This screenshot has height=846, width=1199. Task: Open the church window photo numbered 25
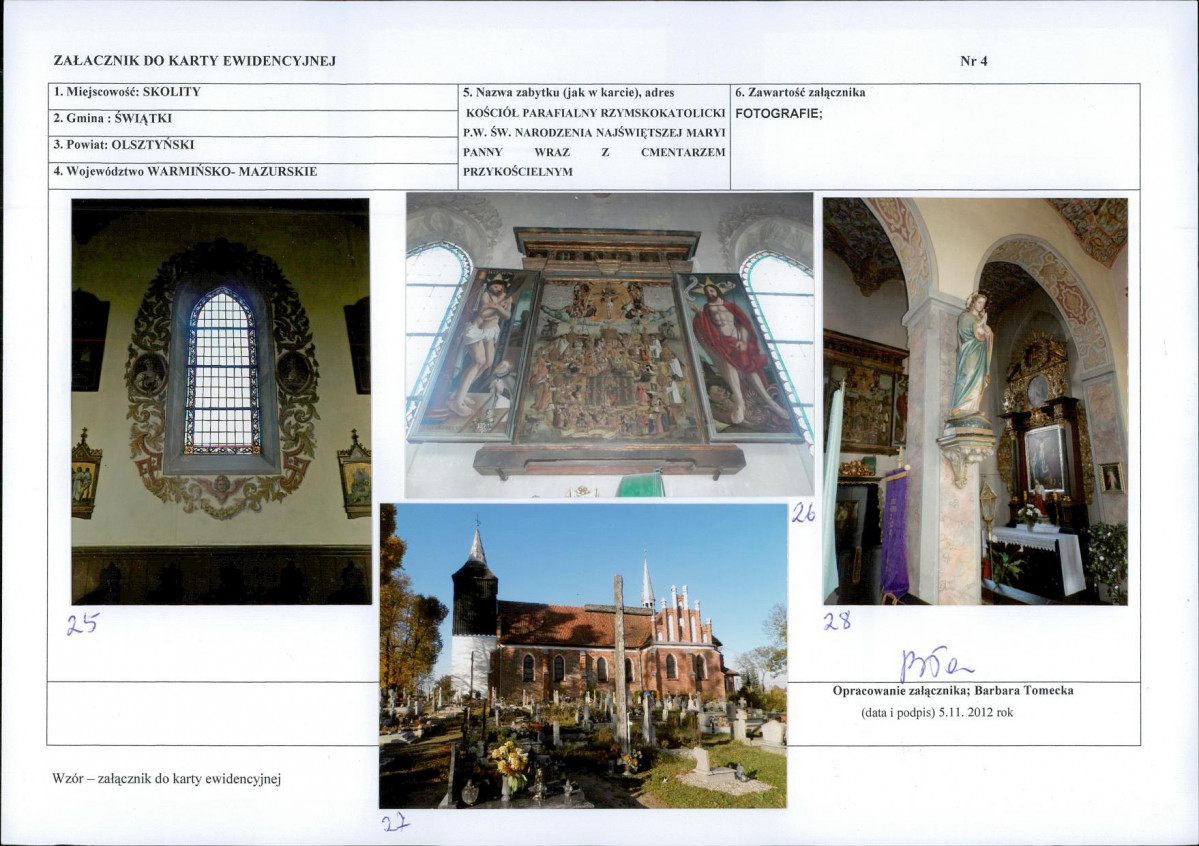[x=221, y=402]
